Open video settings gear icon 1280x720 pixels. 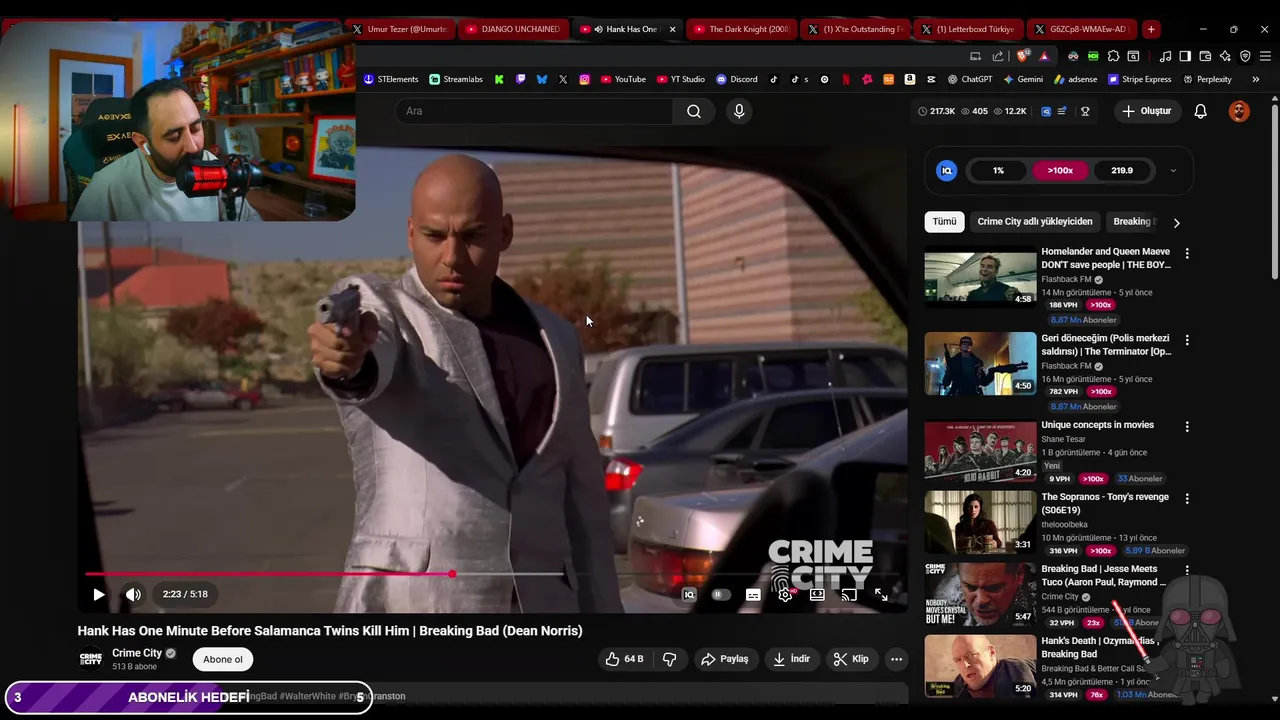[785, 594]
